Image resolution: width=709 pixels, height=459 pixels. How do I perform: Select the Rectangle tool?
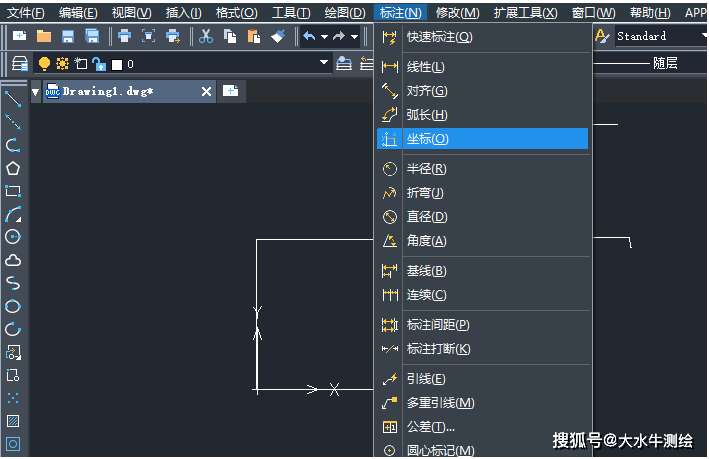(13, 191)
